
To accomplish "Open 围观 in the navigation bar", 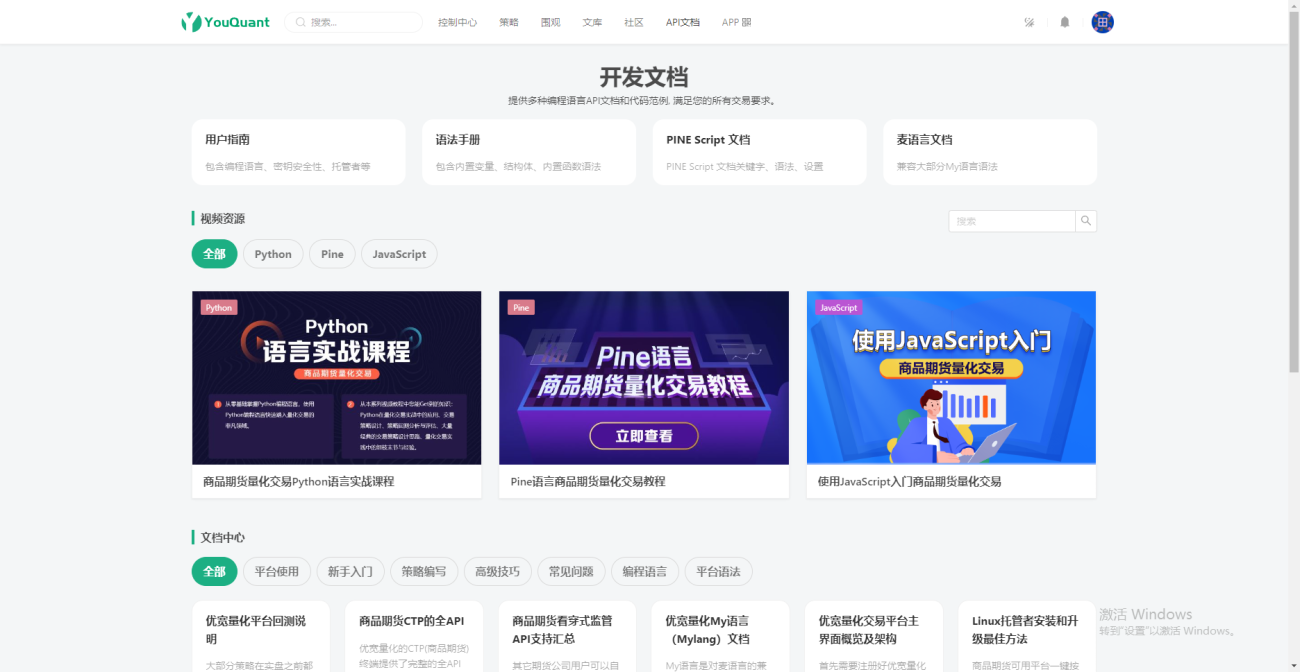I will [550, 22].
